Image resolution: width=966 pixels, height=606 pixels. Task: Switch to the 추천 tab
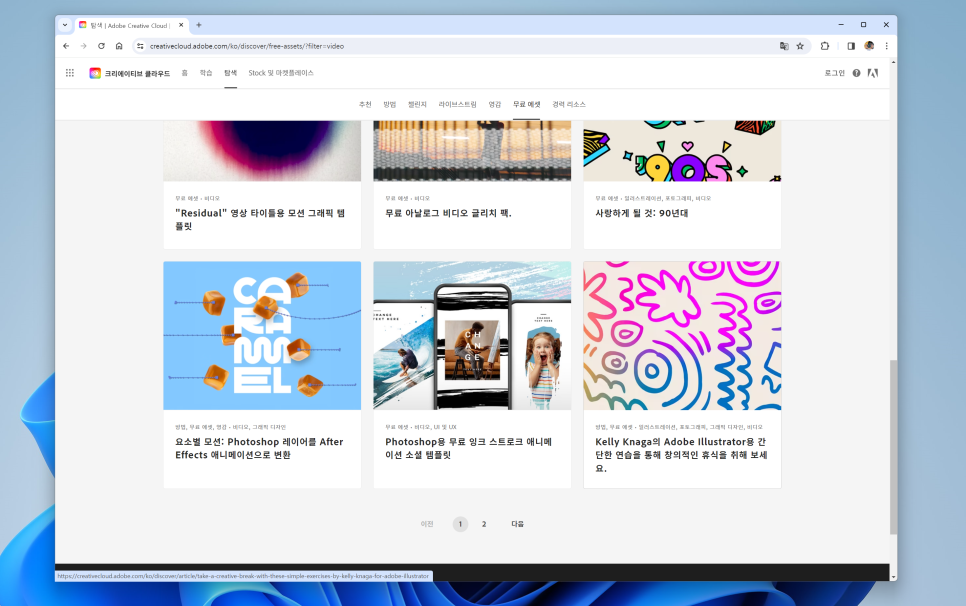click(365, 104)
